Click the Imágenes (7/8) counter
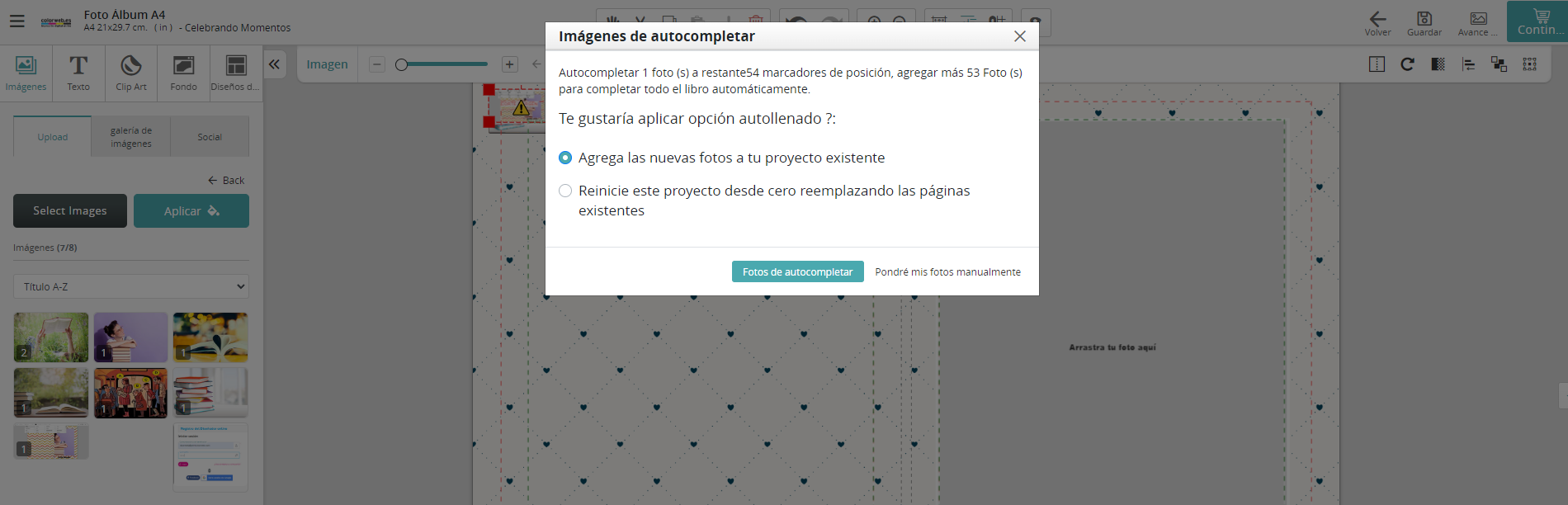1568x505 pixels. 45,248
